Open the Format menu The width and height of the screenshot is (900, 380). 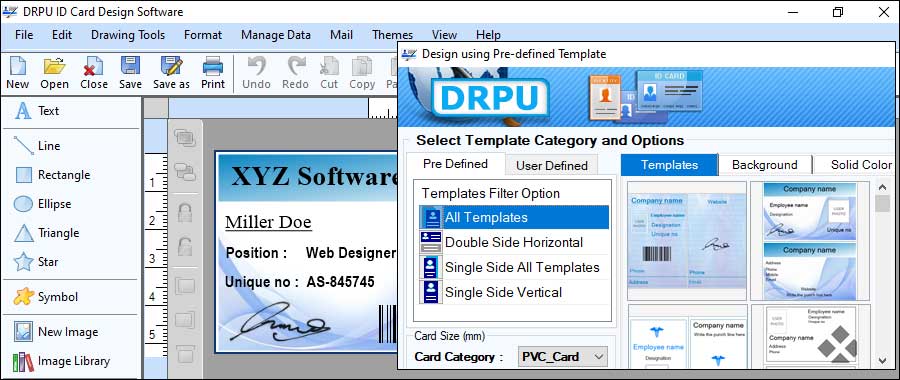tap(203, 35)
